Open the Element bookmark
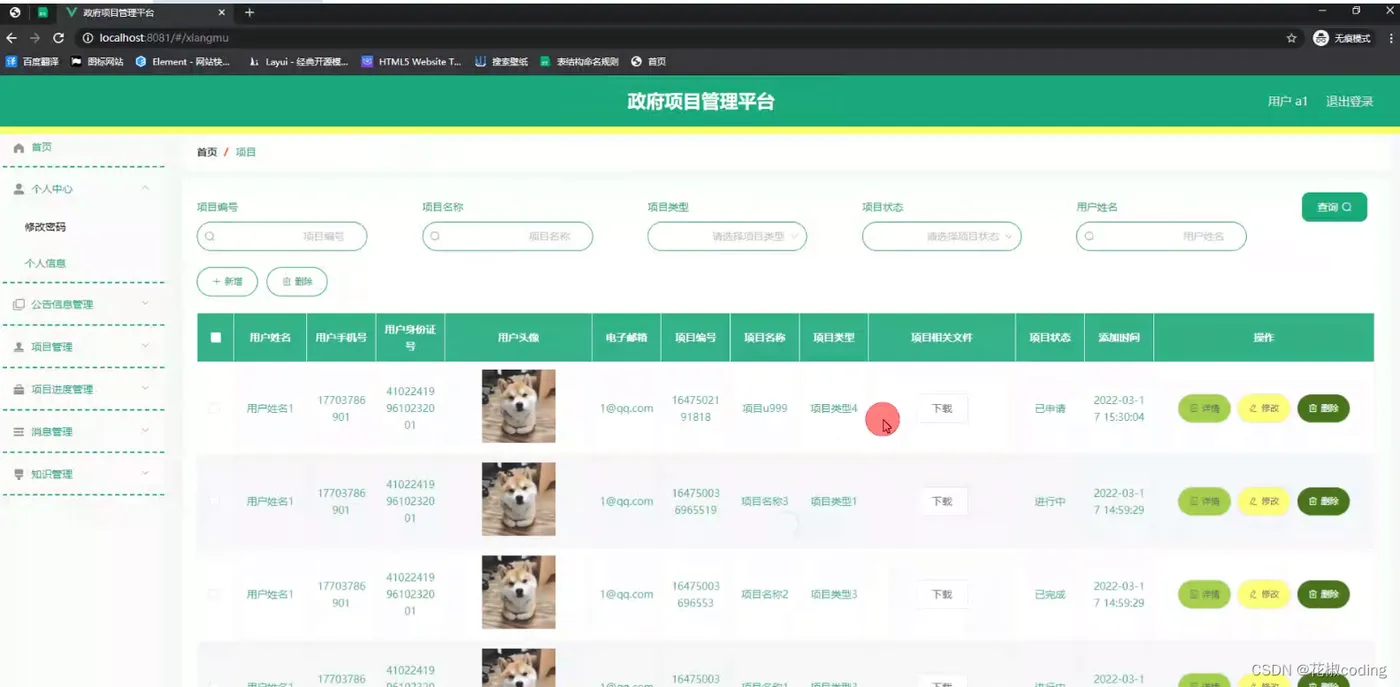This screenshot has width=1400, height=687. click(183, 61)
